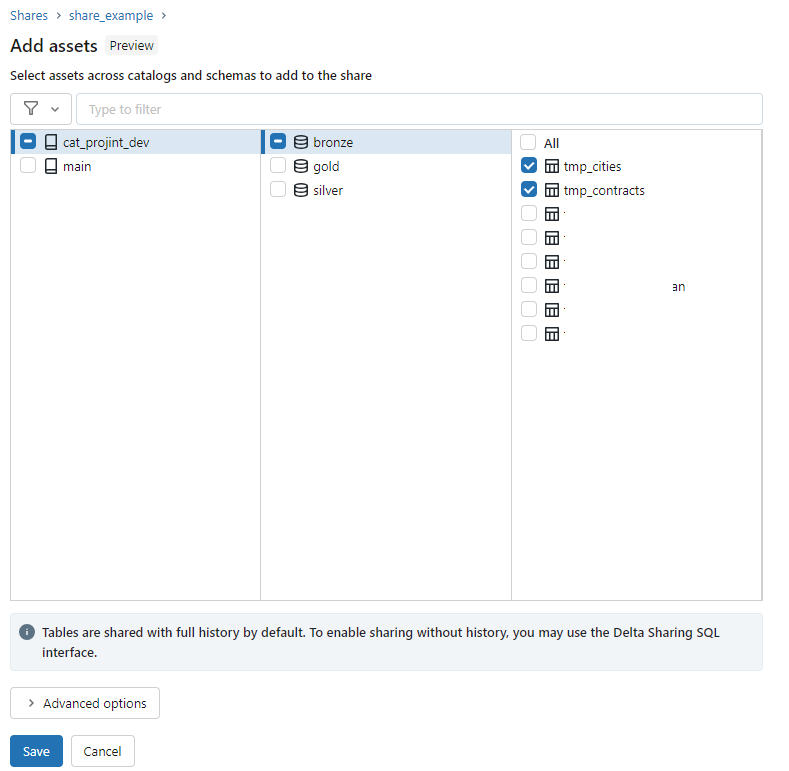
Task: Click the Preview badge next to Add assets
Action: tap(131, 45)
